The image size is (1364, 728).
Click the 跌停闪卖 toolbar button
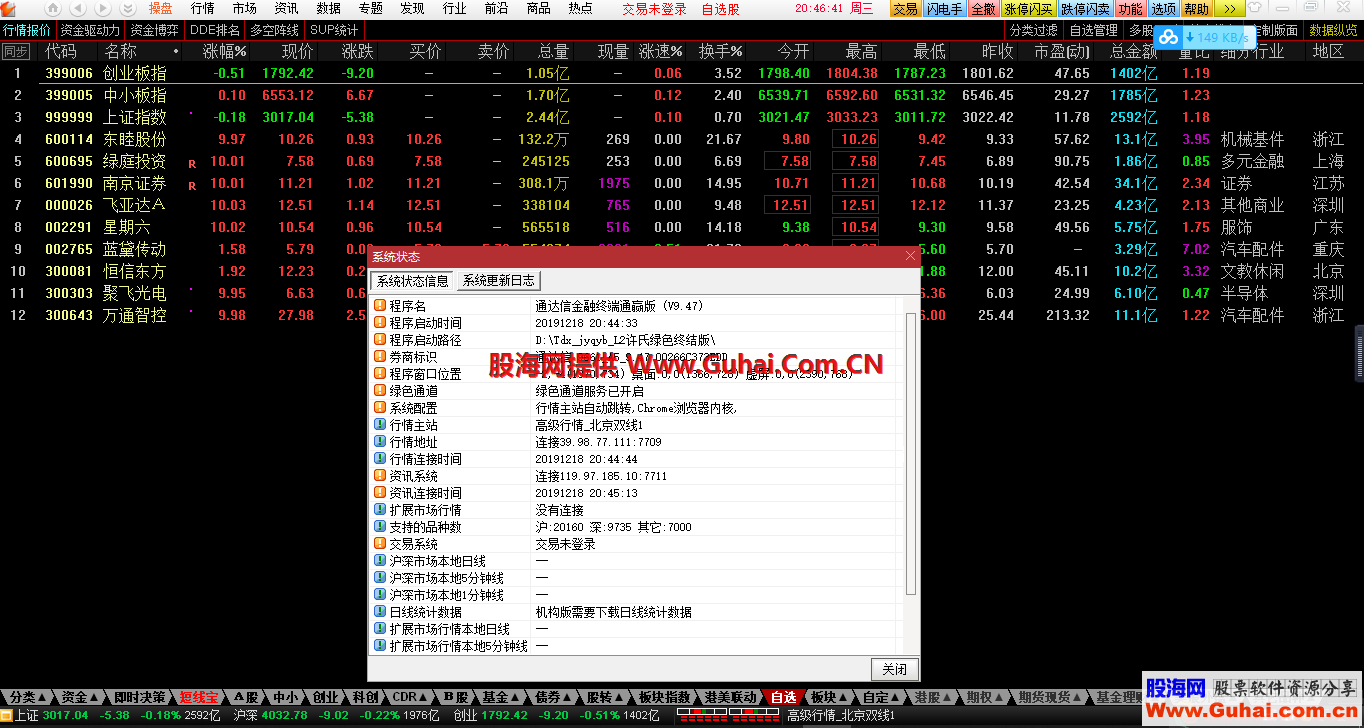1085,9
